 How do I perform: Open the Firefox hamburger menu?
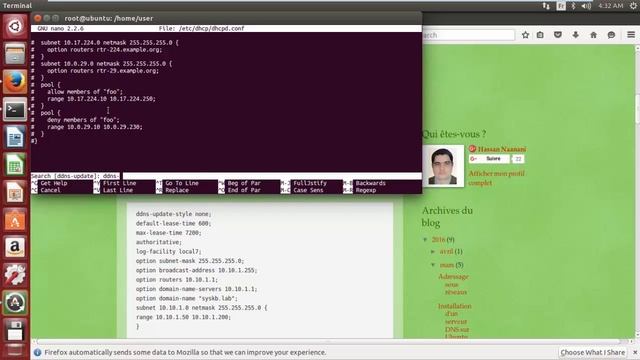pyautogui.click(x=631, y=35)
